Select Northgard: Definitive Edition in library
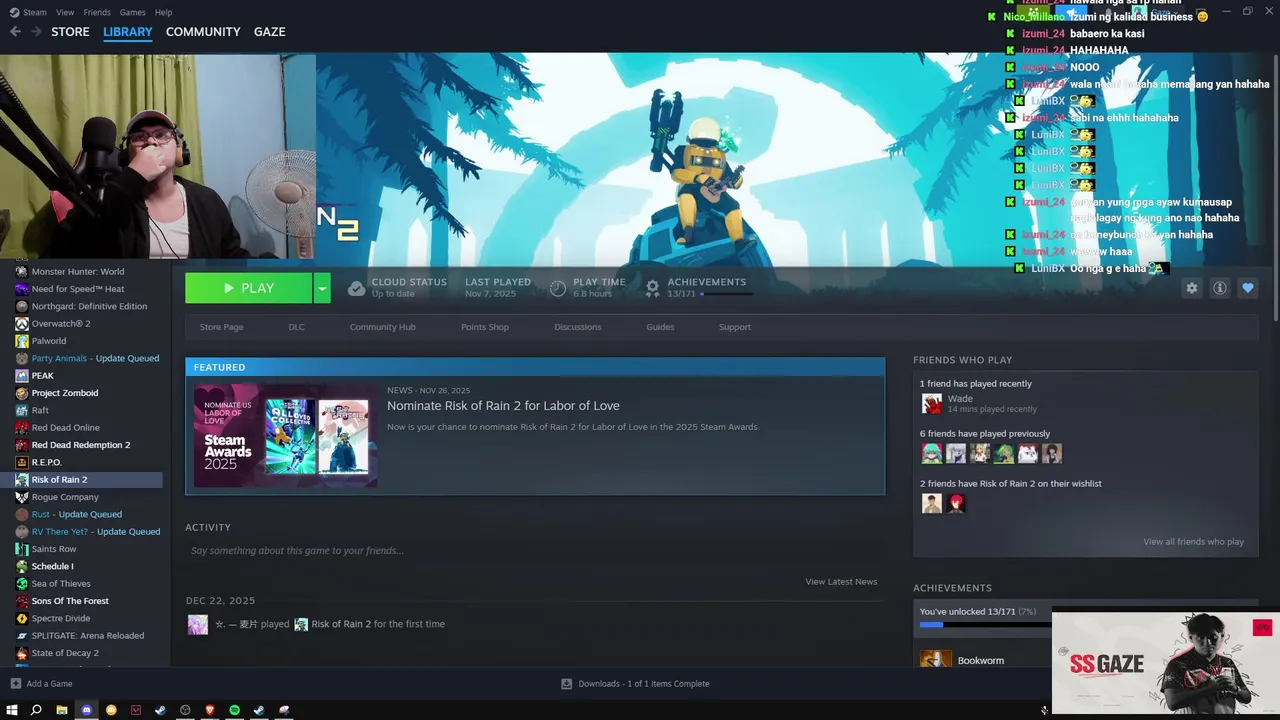The image size is (1280, 720). (x=89, y=306)
